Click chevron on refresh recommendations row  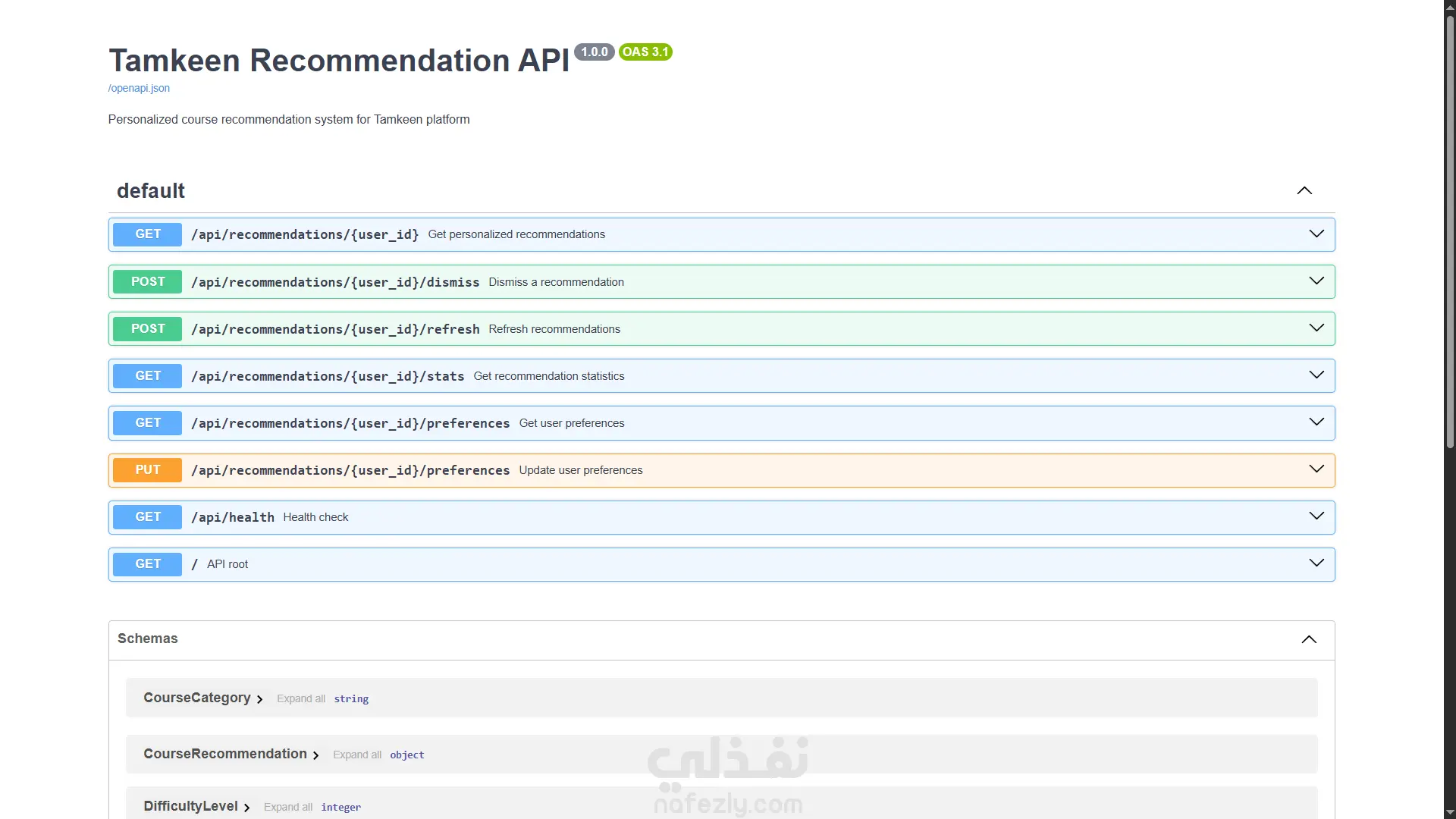[1316, 328]
